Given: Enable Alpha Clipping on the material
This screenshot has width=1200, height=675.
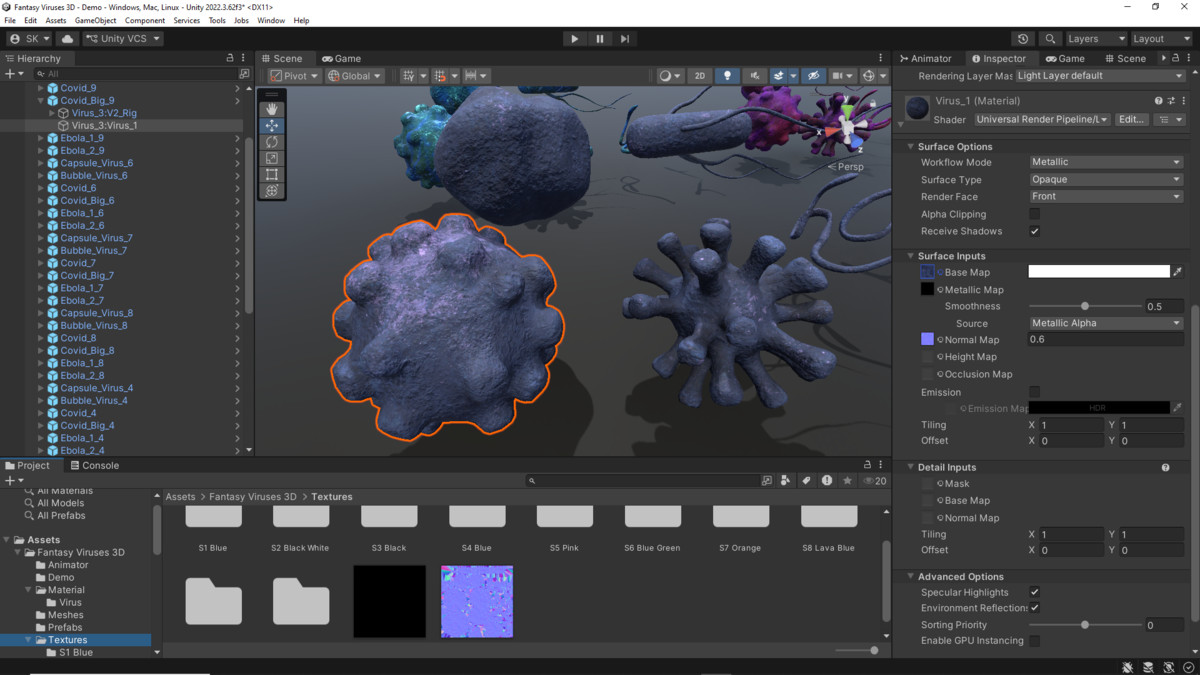Looking at the screenshot, I should point(1037,213).
